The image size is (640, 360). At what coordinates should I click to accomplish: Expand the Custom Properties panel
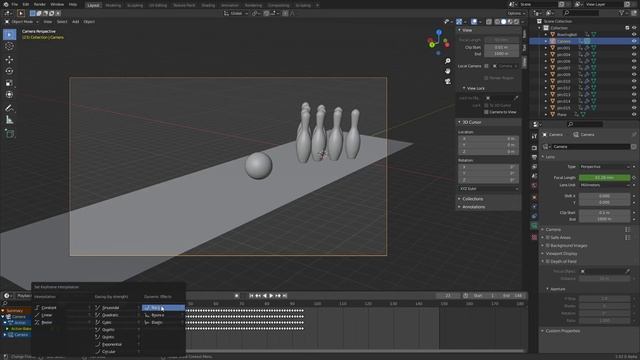tap(543, 331)
